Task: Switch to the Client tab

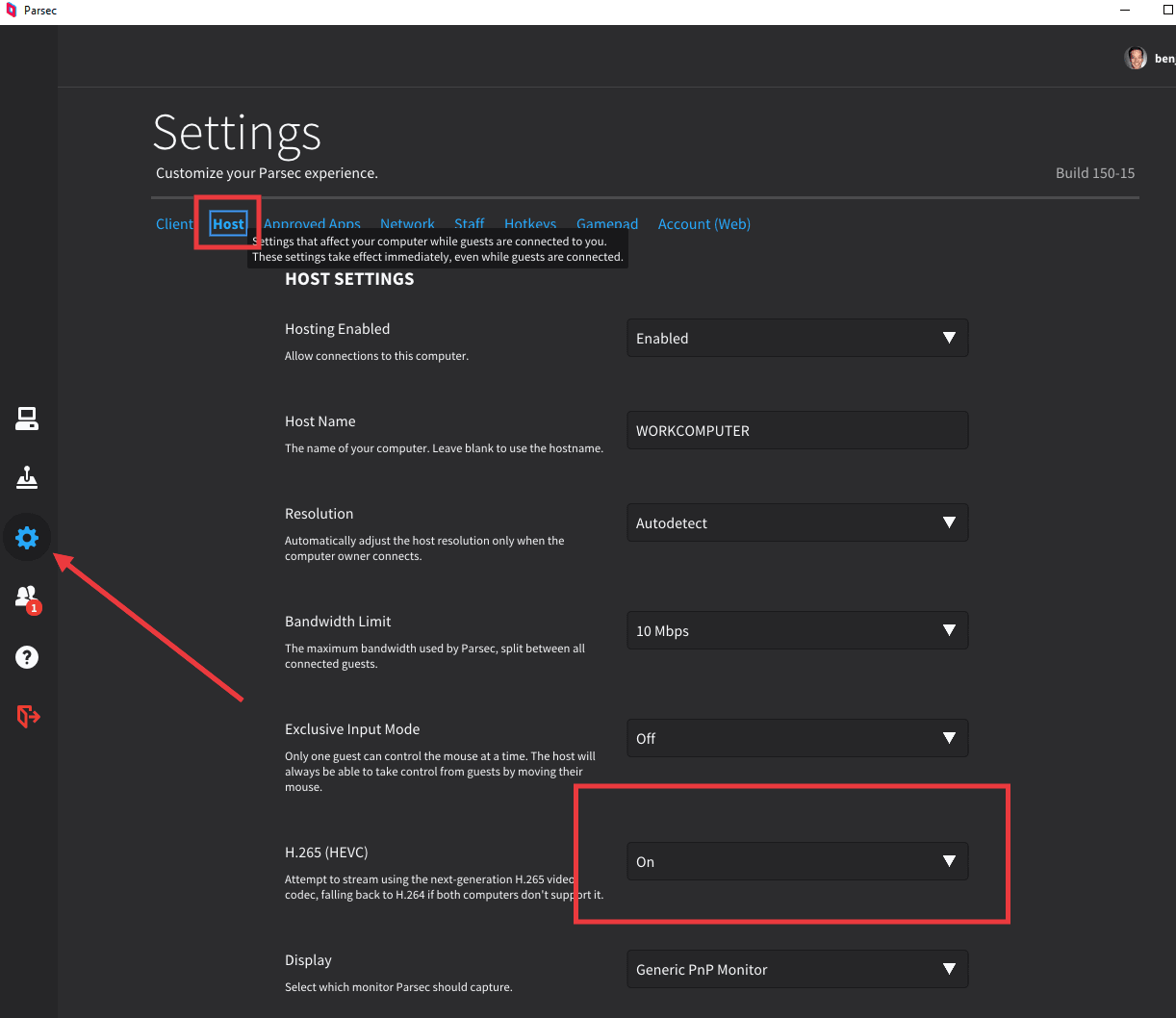Action: coord(174,224)
